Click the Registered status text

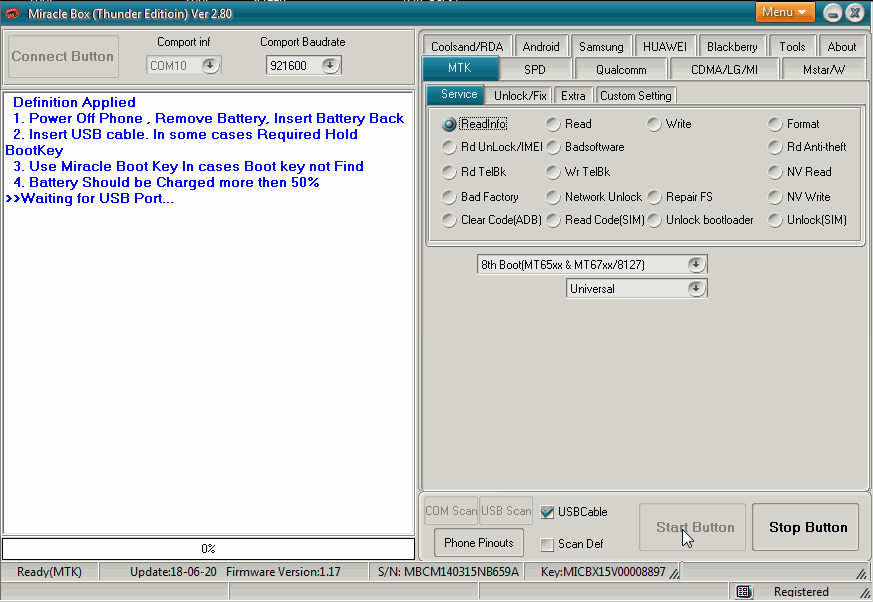[801, 591]
